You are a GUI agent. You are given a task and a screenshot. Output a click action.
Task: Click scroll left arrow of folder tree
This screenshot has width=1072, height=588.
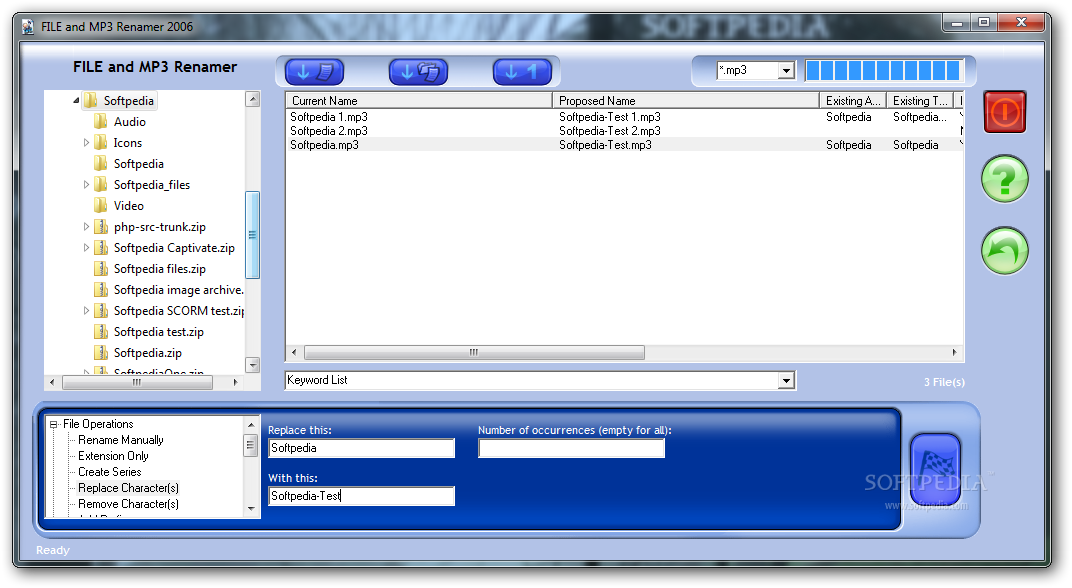click(x=53, y=382)
